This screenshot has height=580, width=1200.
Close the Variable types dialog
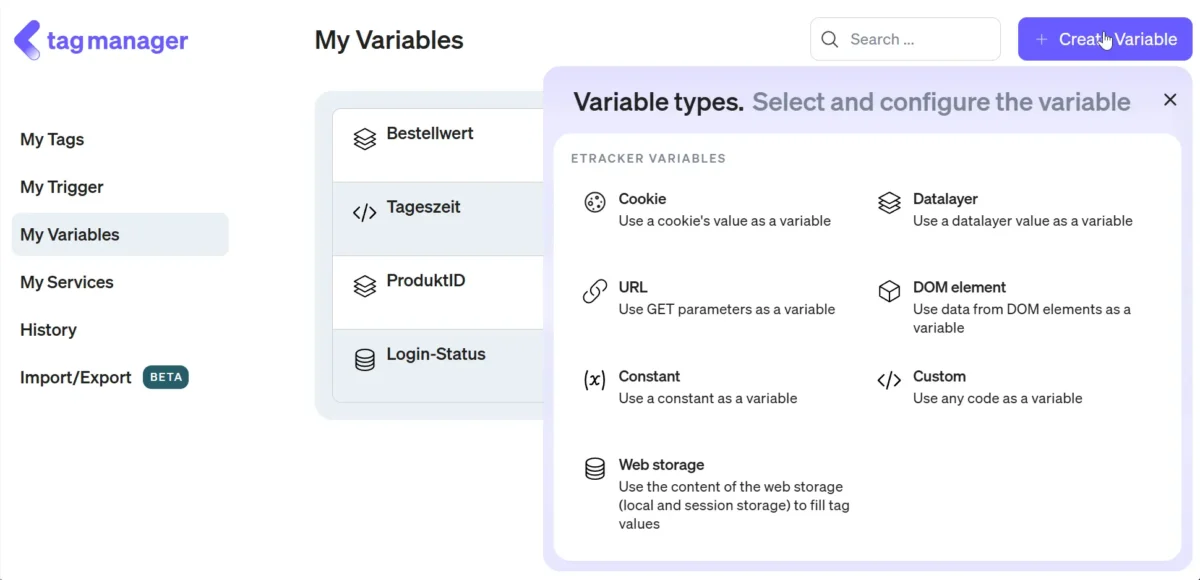pyautogui.click(x=1170, y=100)
